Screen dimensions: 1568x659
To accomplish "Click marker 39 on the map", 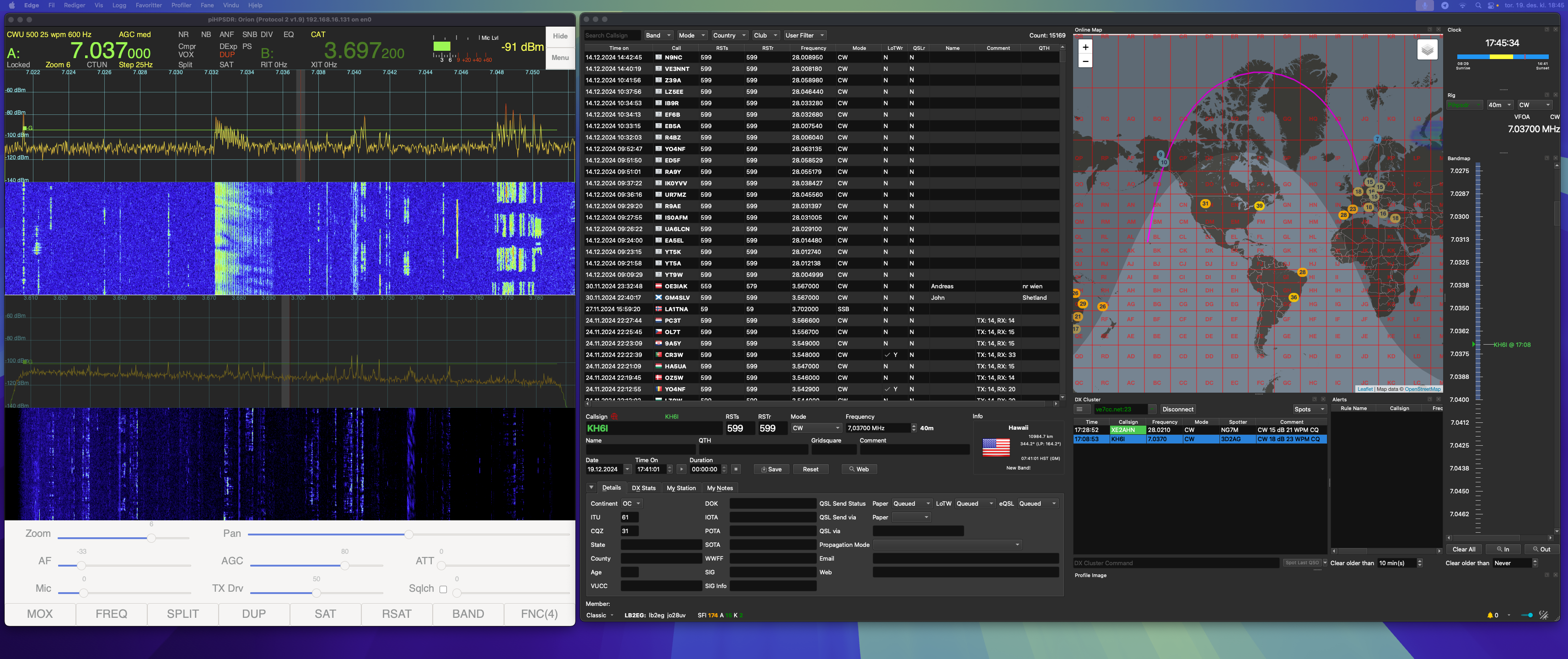I will click(x=1259, y=206).
